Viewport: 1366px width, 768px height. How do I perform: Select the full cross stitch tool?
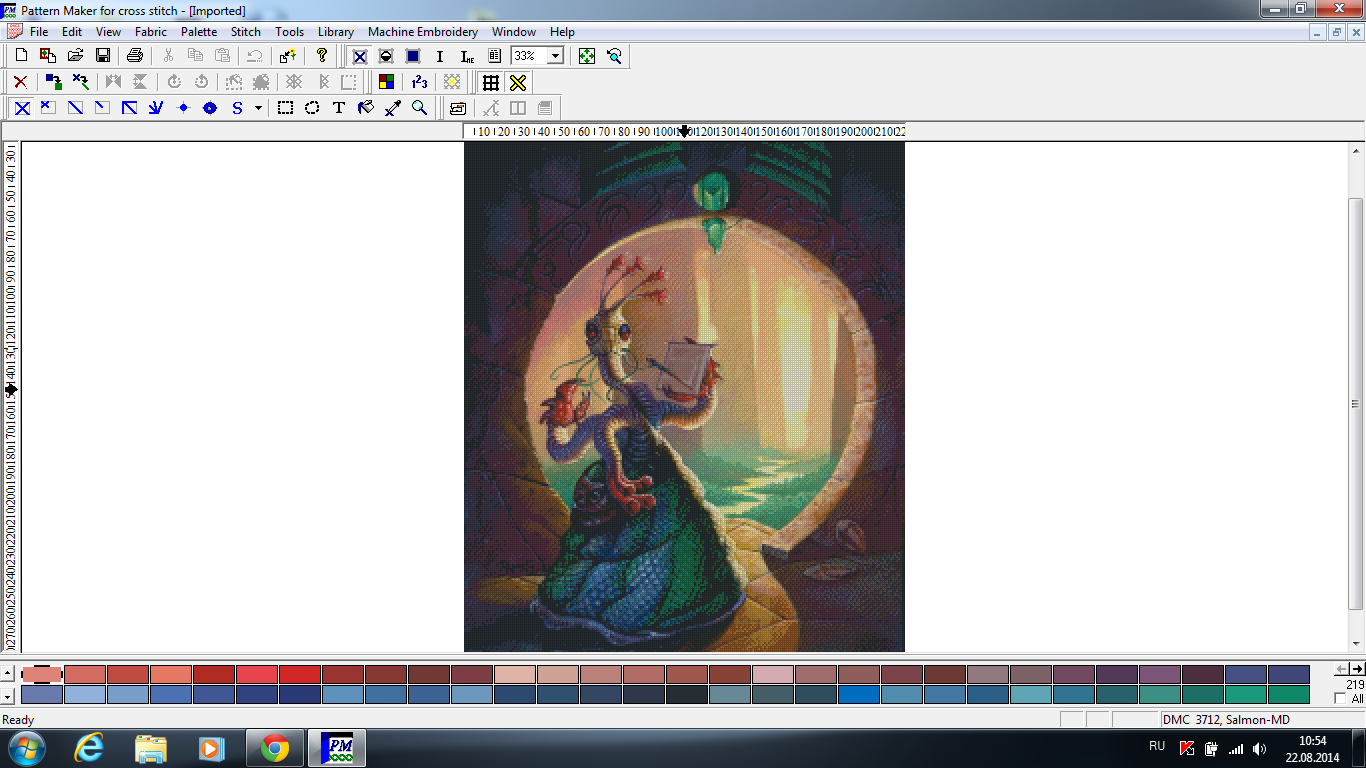tap(21, 108)
